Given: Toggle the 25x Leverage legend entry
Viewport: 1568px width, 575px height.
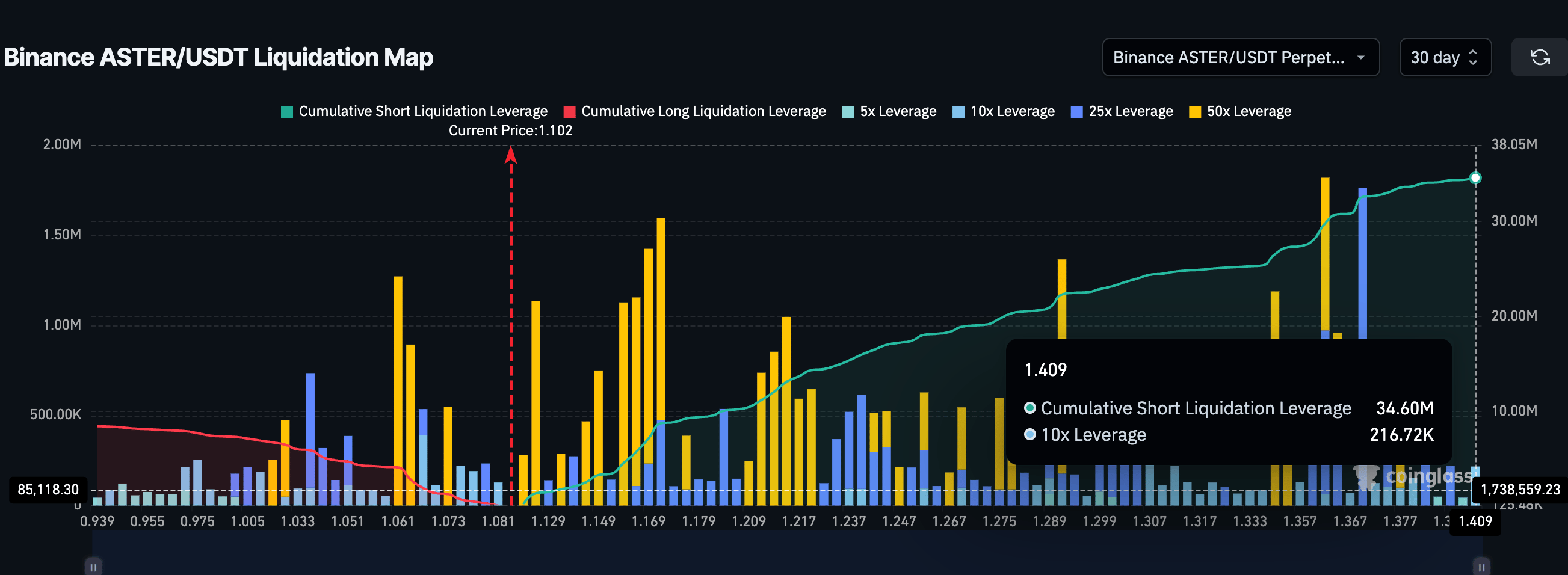Looking at the screenshot, I should tap(1131, 111).
